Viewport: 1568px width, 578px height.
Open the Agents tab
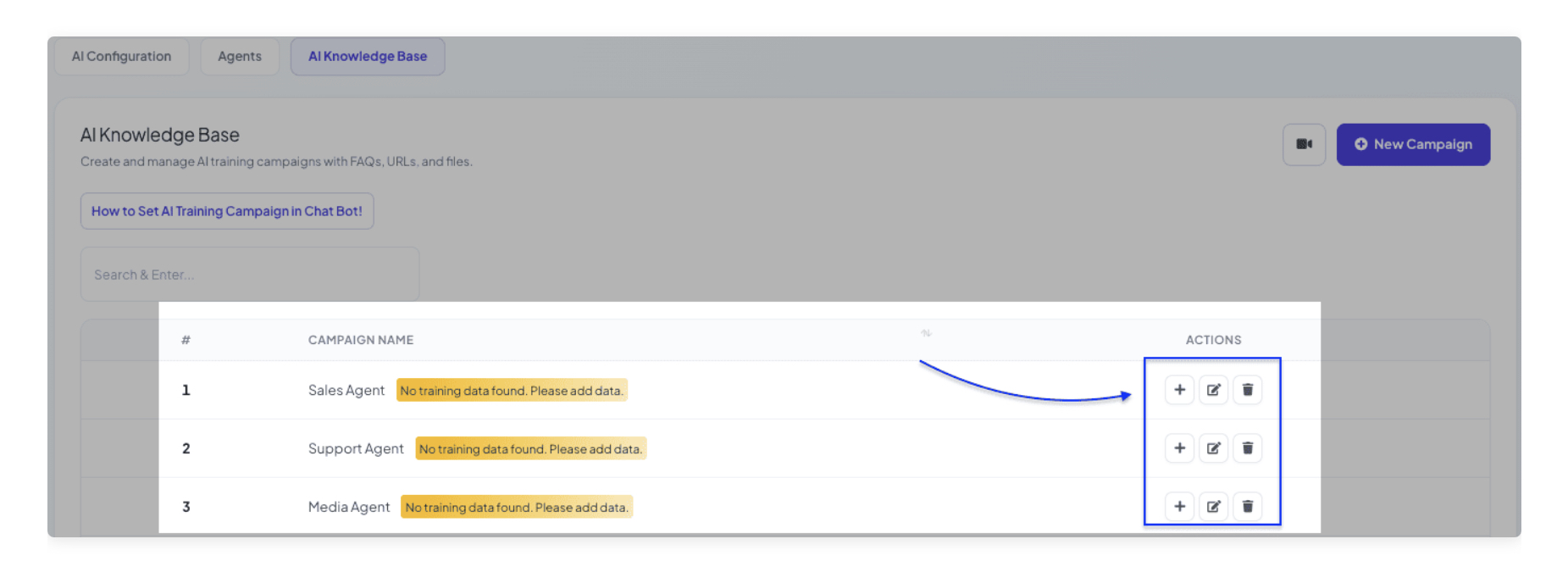click(x=240, y=56)
